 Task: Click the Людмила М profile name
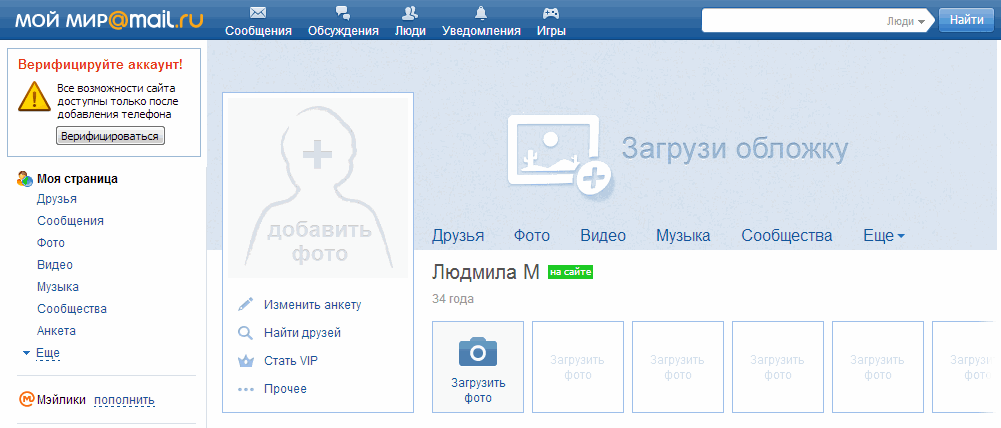pos(486,272)
